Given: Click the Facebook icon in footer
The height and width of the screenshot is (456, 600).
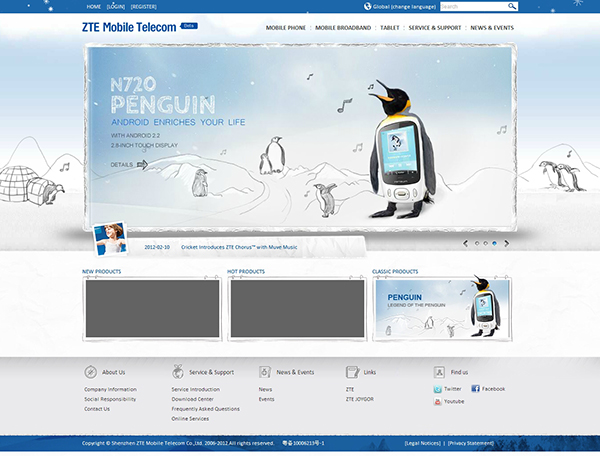Looking at the screenshot, I should 476,388.
